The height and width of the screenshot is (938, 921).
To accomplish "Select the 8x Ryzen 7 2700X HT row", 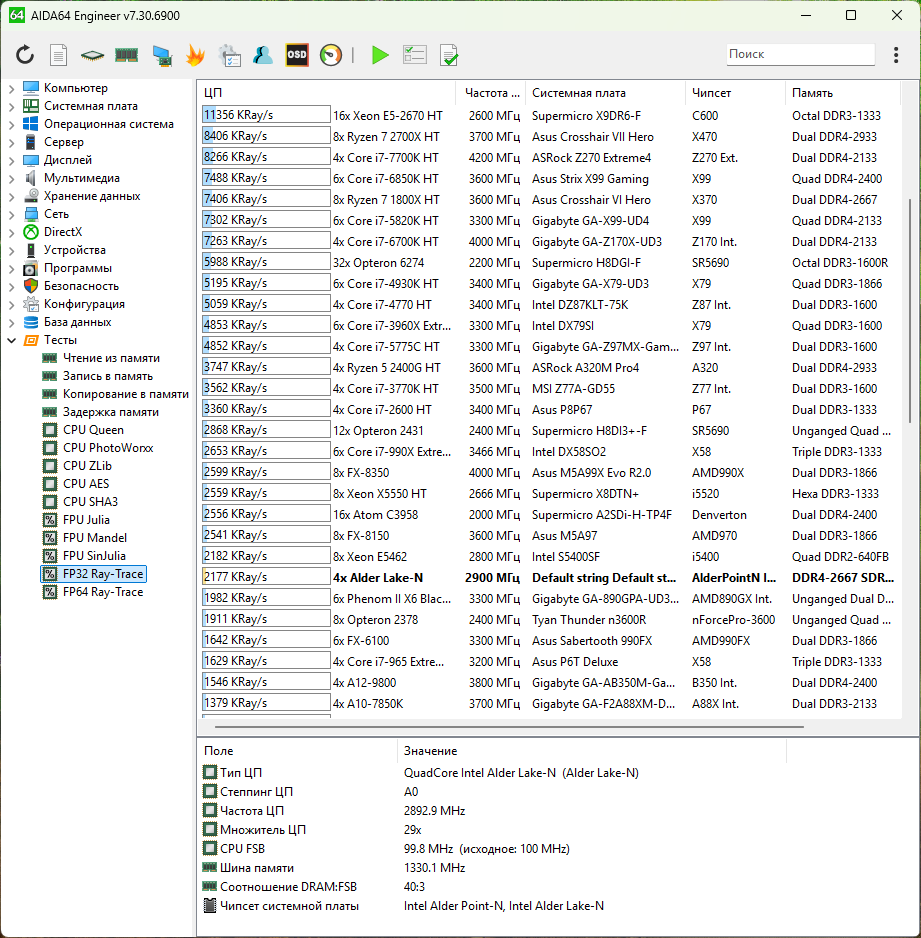I will (386, 136).
